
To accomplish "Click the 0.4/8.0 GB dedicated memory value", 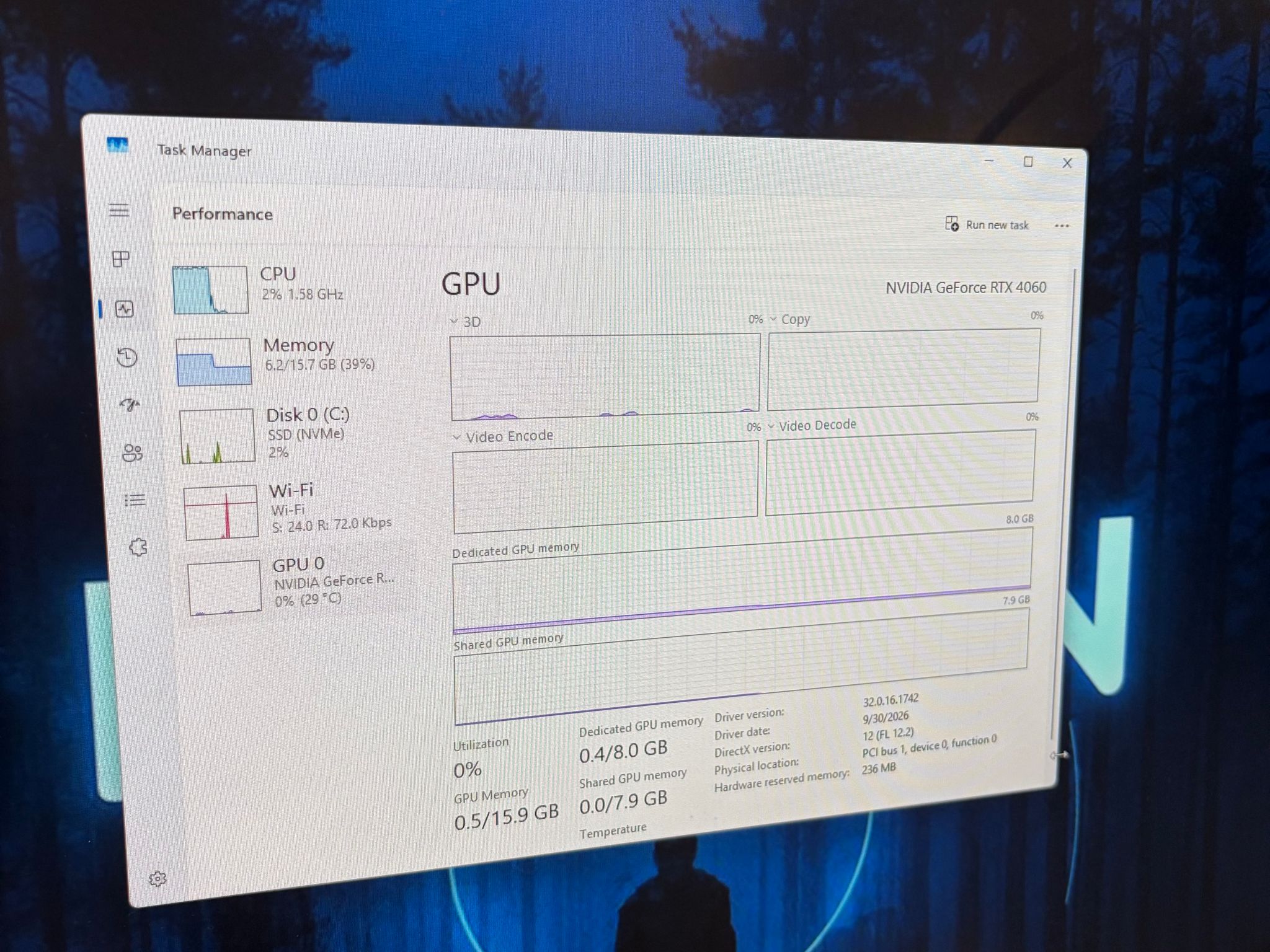I will point(623,752).
